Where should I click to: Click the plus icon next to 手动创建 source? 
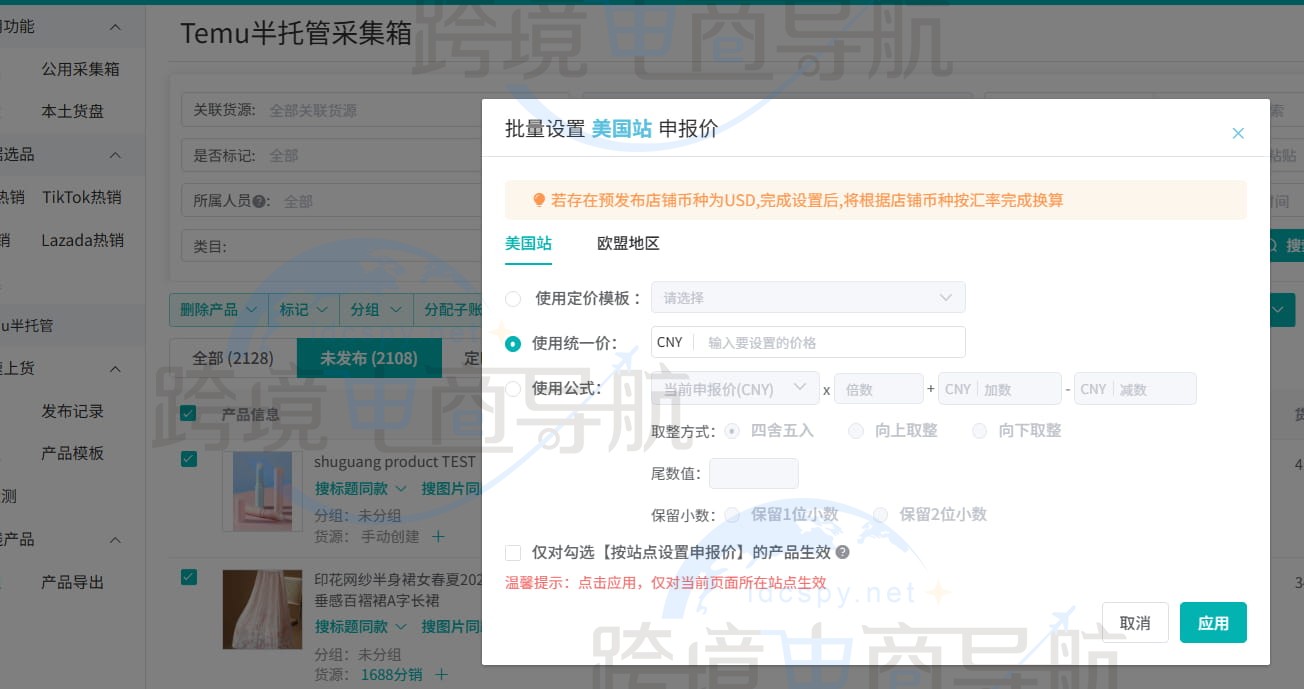click(x=437, y=536)
